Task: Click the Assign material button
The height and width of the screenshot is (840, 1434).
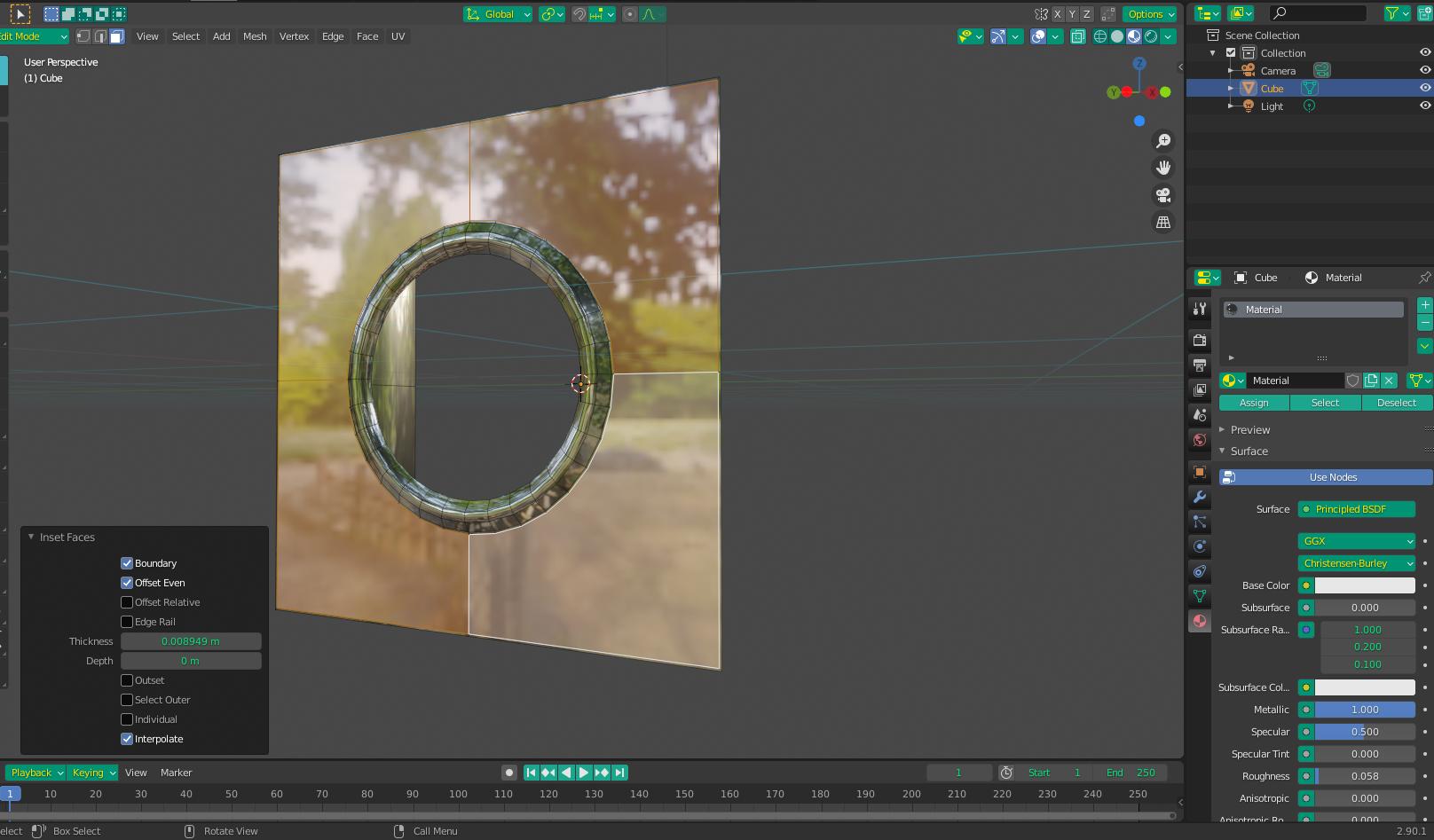Action: [x=1254, y=403]
